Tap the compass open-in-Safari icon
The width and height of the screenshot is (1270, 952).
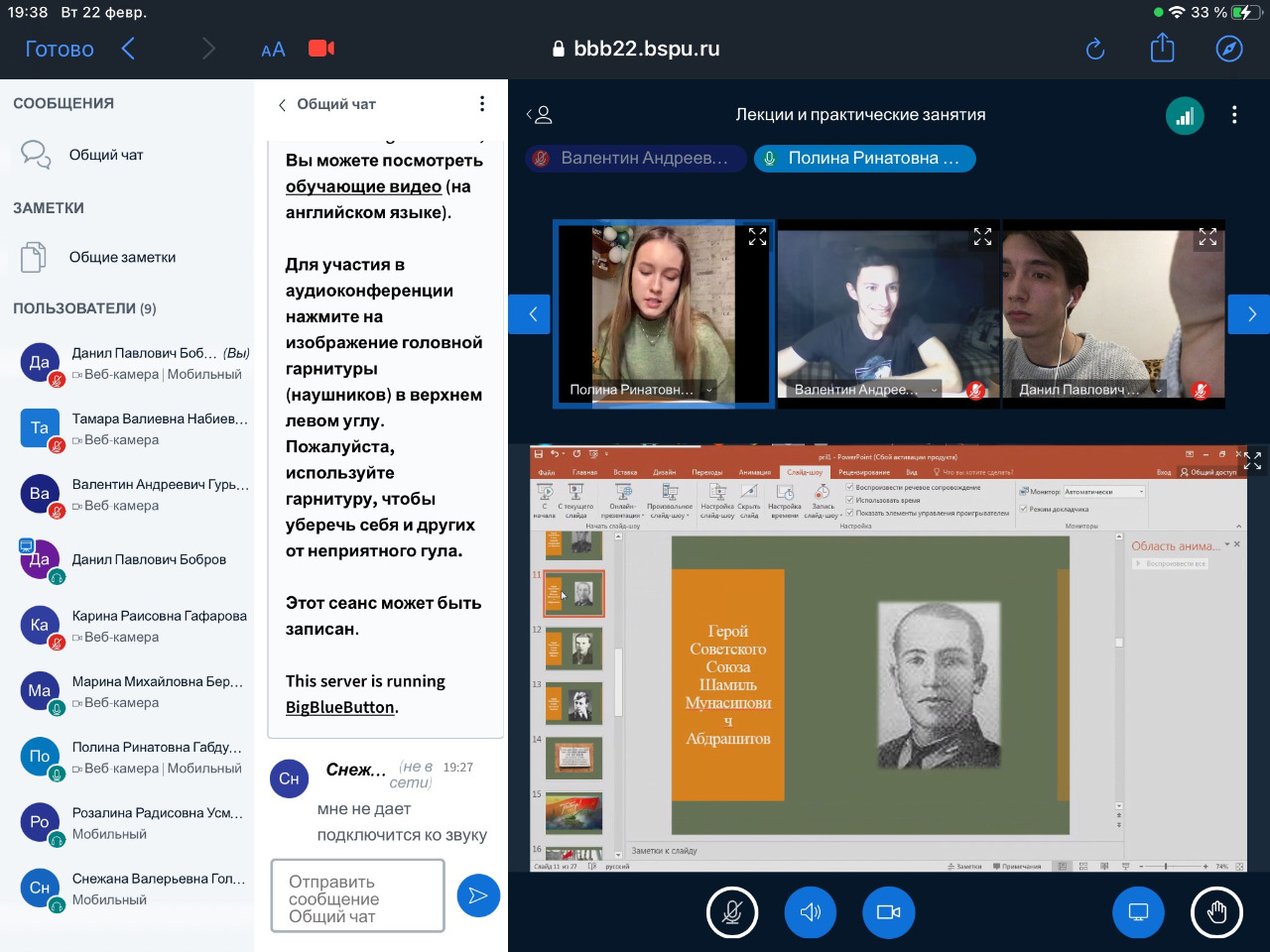1229,49
